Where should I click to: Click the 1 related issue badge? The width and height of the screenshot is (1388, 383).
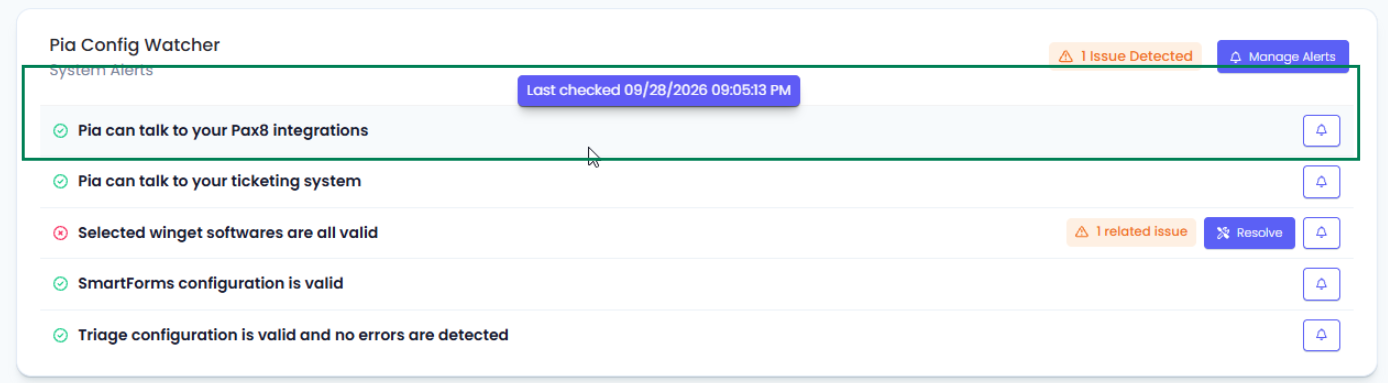[1131, 232]
